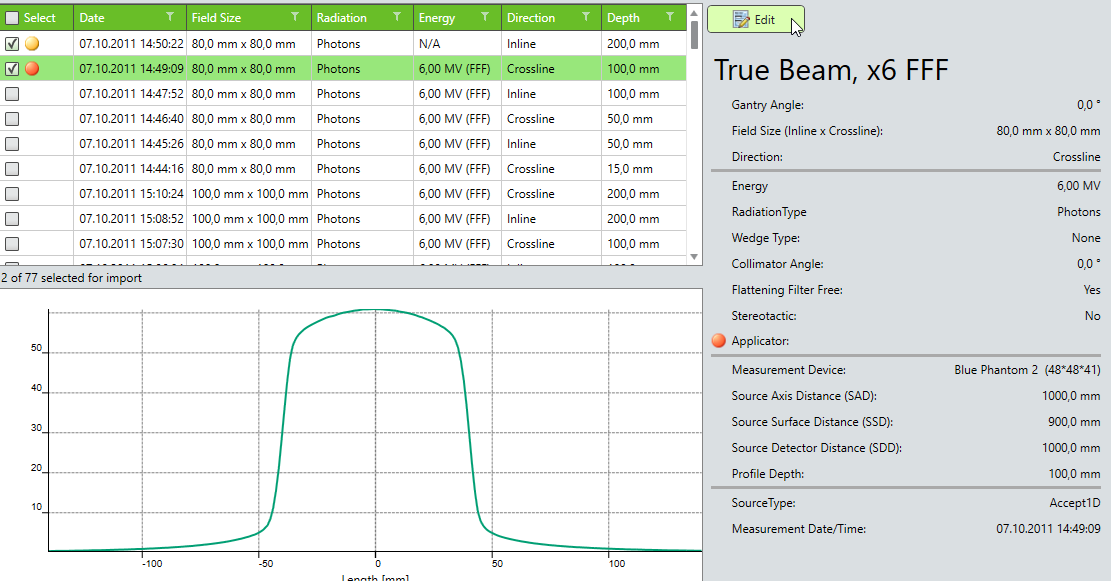1111x581 pixels.
Task: Click the table scrollbar down arrow
Action: pyautogui.click(x=694, y=257)
